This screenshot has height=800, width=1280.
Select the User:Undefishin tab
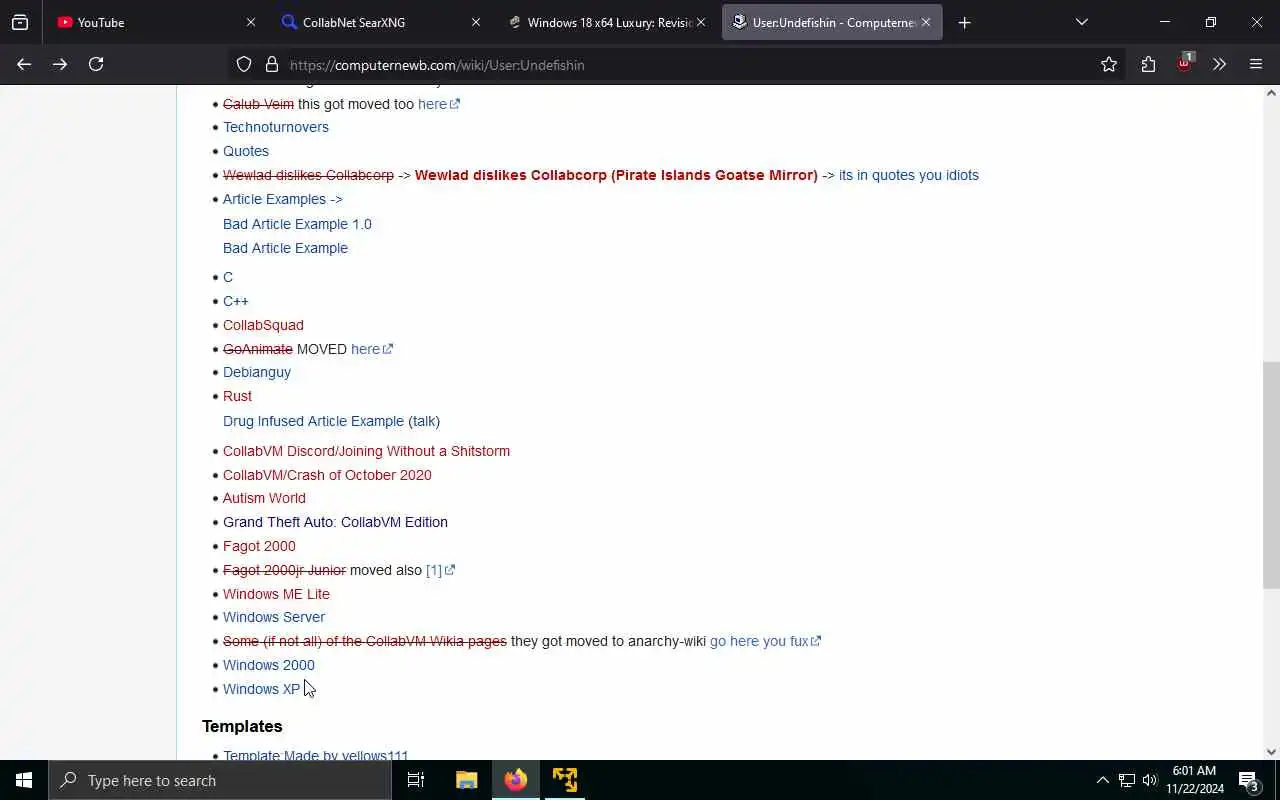point(832,22)
